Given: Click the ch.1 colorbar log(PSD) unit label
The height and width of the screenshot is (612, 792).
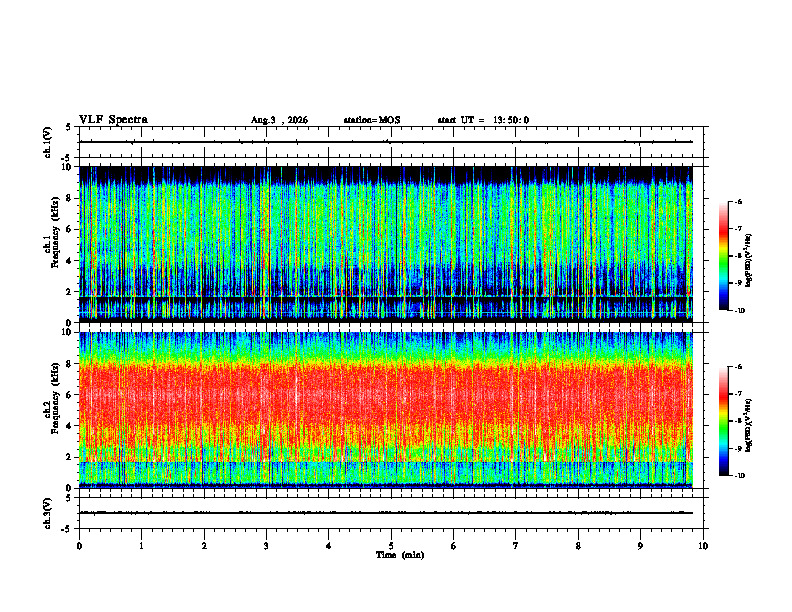Looking at the screenshot, I should (x=749, y=261).
